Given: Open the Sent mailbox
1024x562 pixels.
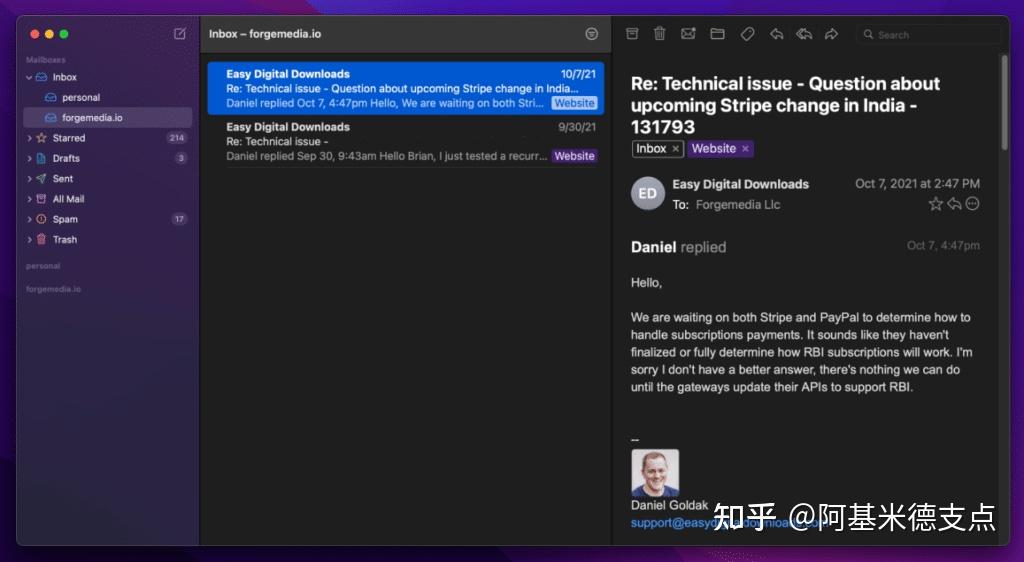Looking at the screenshot, I should coord(108,179).
